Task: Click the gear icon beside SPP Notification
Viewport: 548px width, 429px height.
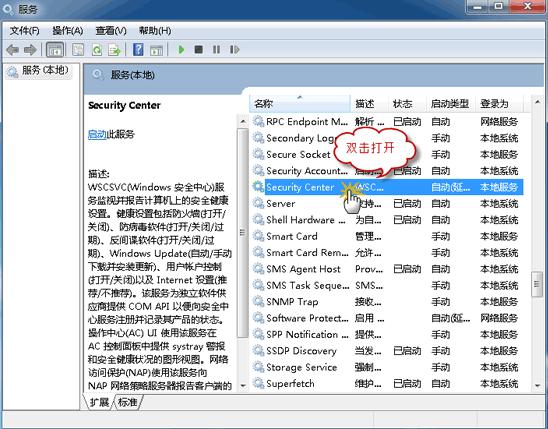Action: coord(258,334)
